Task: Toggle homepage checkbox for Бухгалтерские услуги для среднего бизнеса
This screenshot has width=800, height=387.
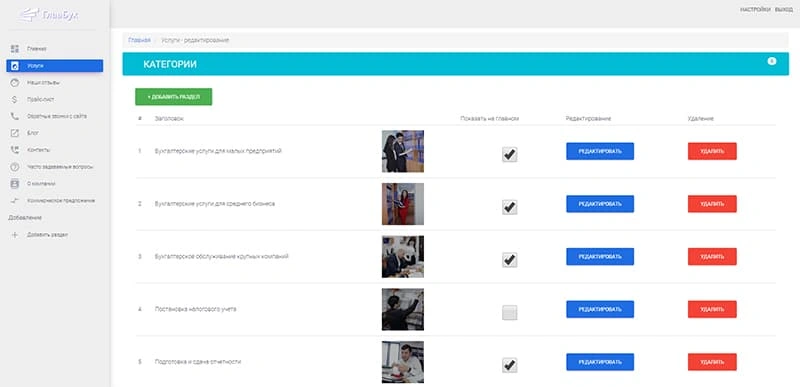Action: 509,207
